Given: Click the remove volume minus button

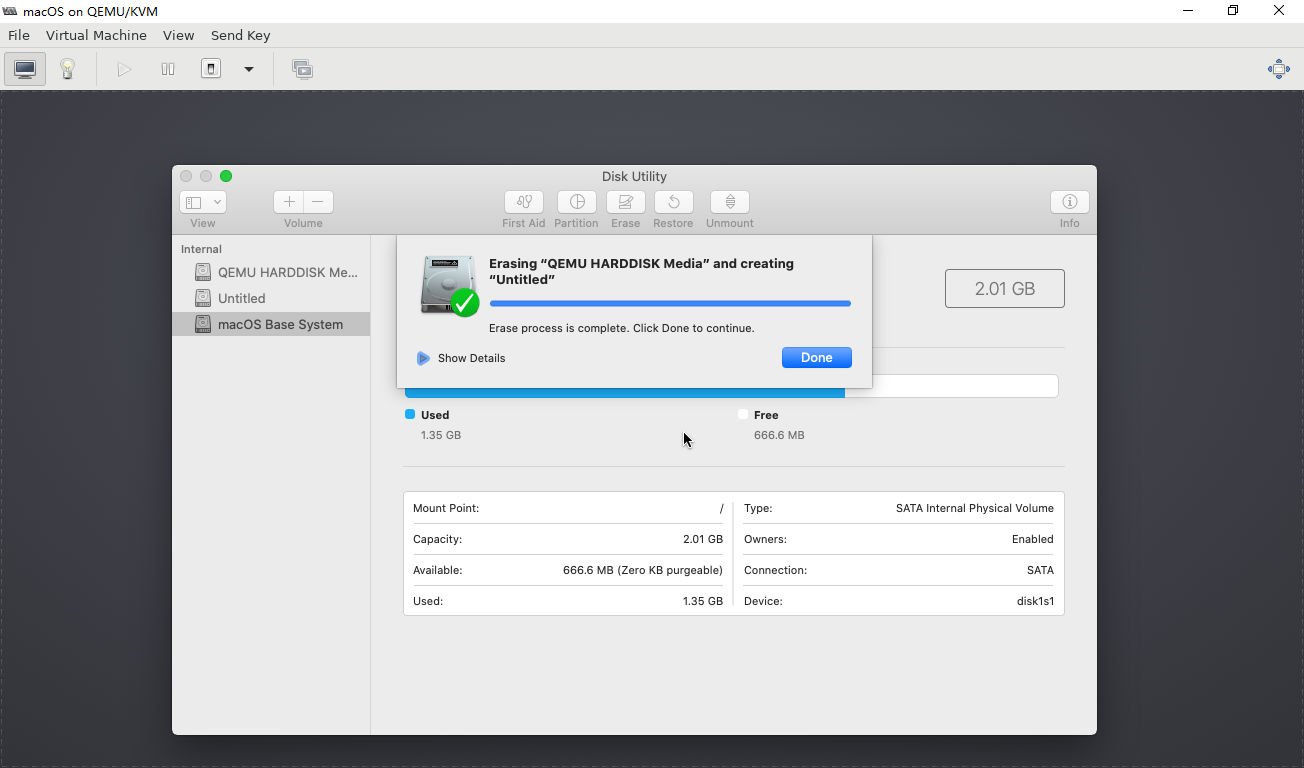Looking at the screenshot, I should (318, 202).
